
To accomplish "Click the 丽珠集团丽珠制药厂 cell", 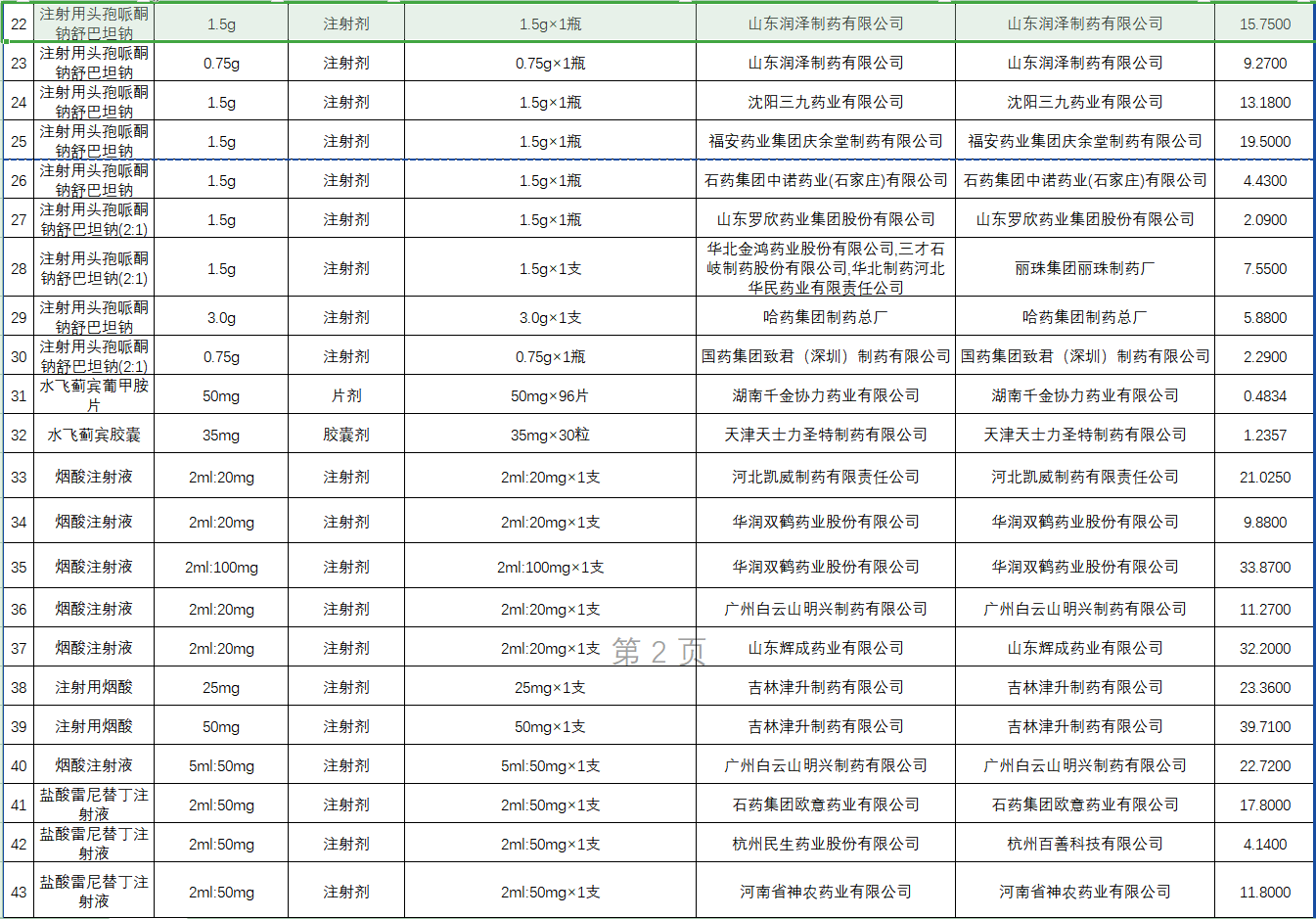I will pyautogui.click(x=1085, y=268).
